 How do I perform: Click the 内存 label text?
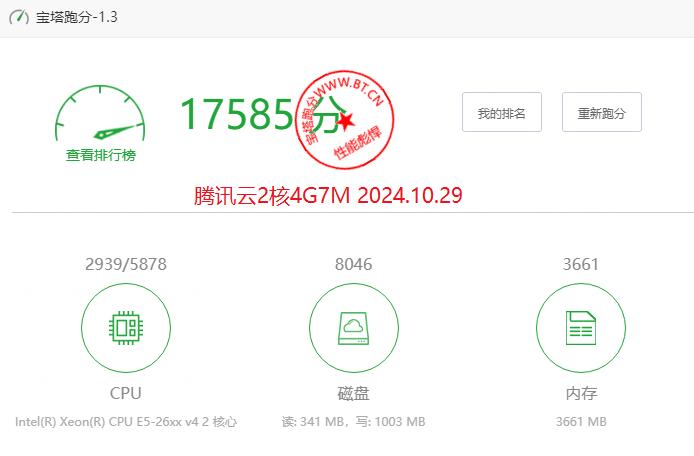[581, 393]
